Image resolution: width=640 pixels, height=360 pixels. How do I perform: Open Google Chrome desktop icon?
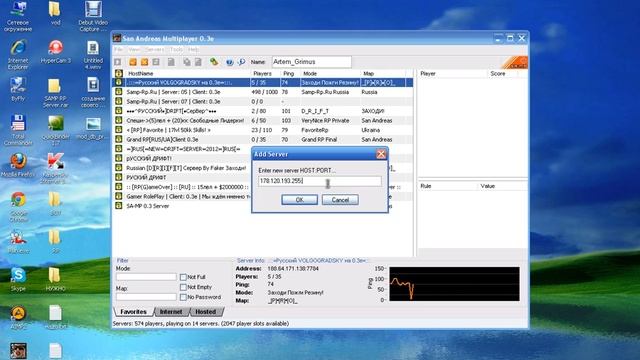(x=18, y=207)
